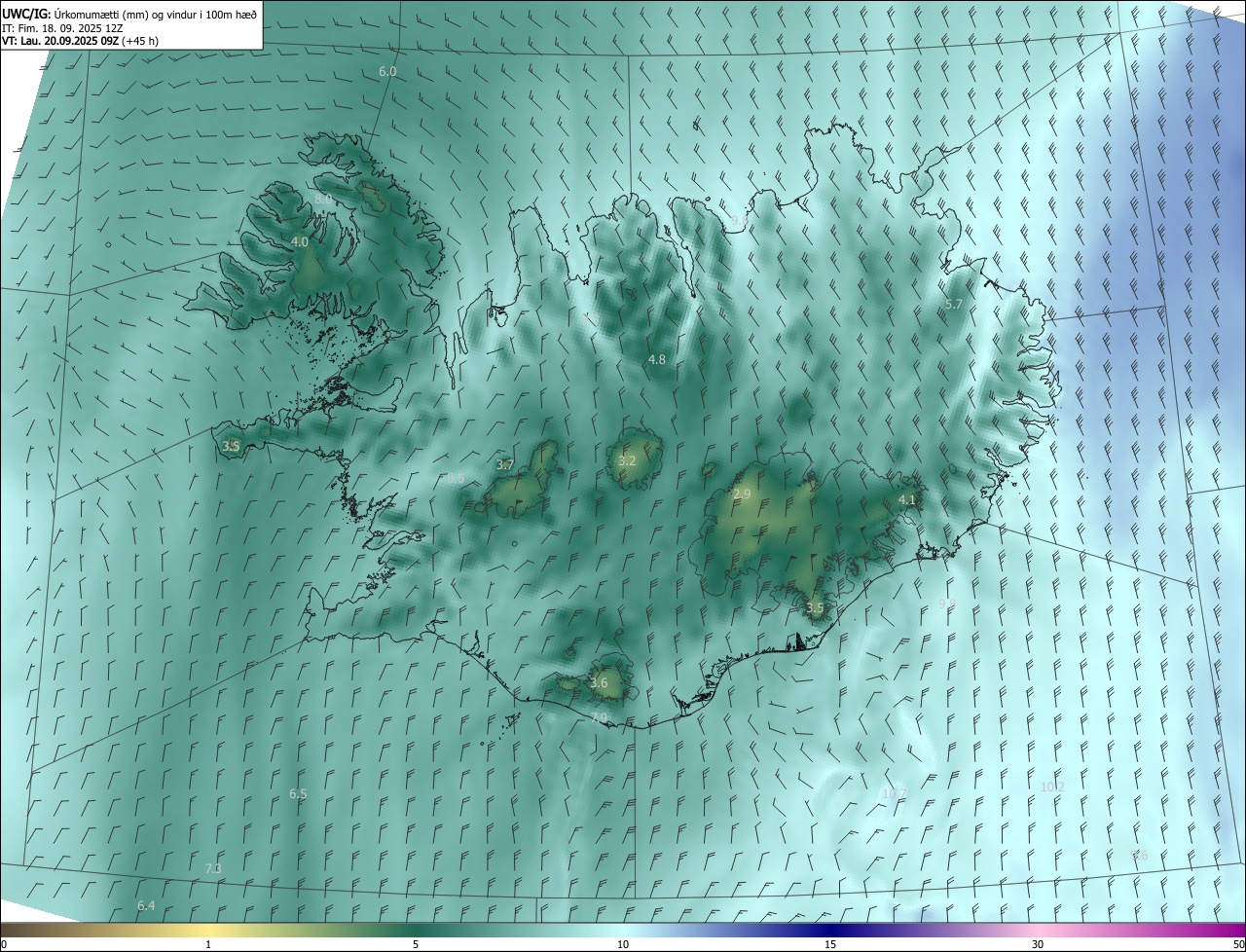Click the map value label 7.9
This screenshot has height=952, width=1246.
pyautogui.click(x=599, y=717)
